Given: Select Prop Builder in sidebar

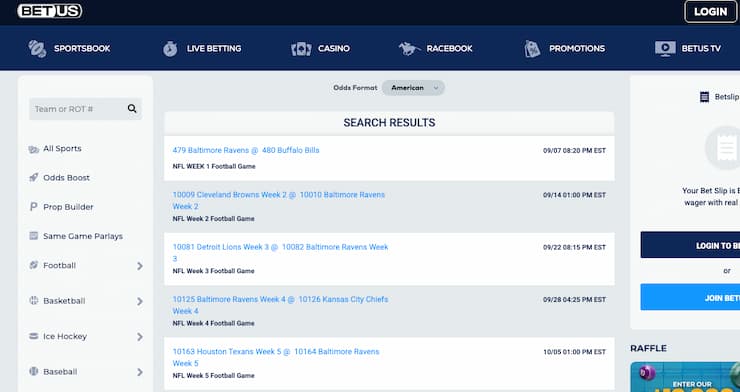Looking at the screenshot, I should 68,207.
